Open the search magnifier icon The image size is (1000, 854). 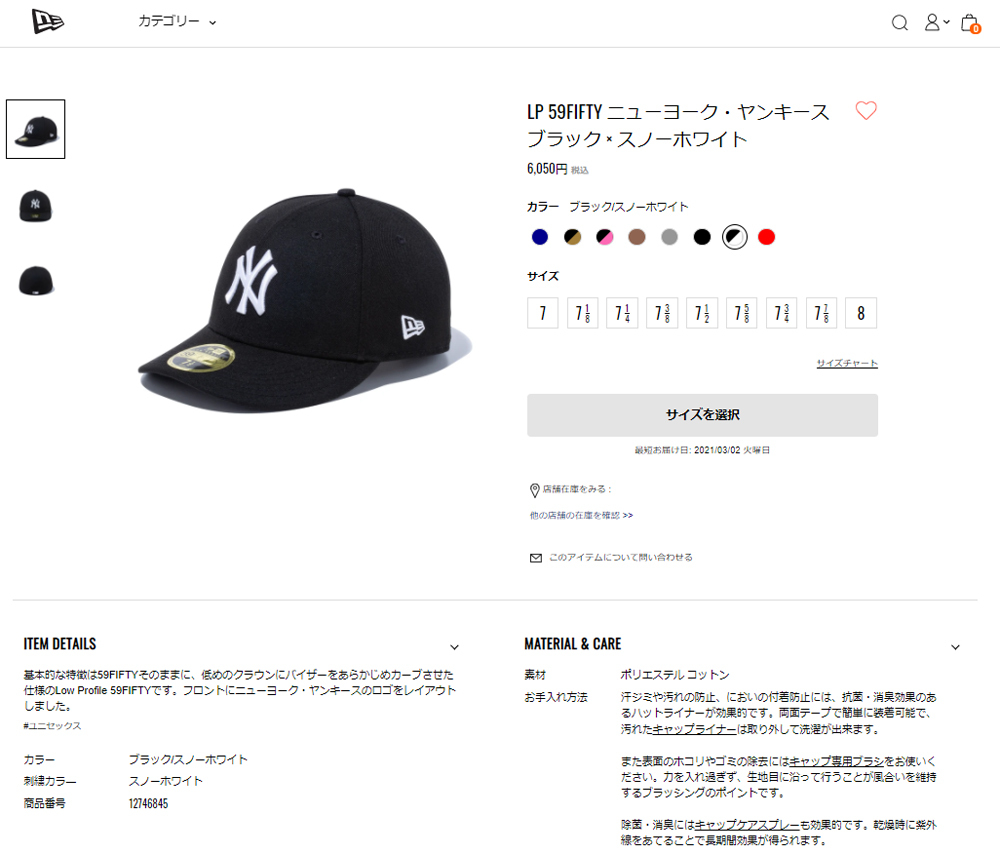[899, 23]
